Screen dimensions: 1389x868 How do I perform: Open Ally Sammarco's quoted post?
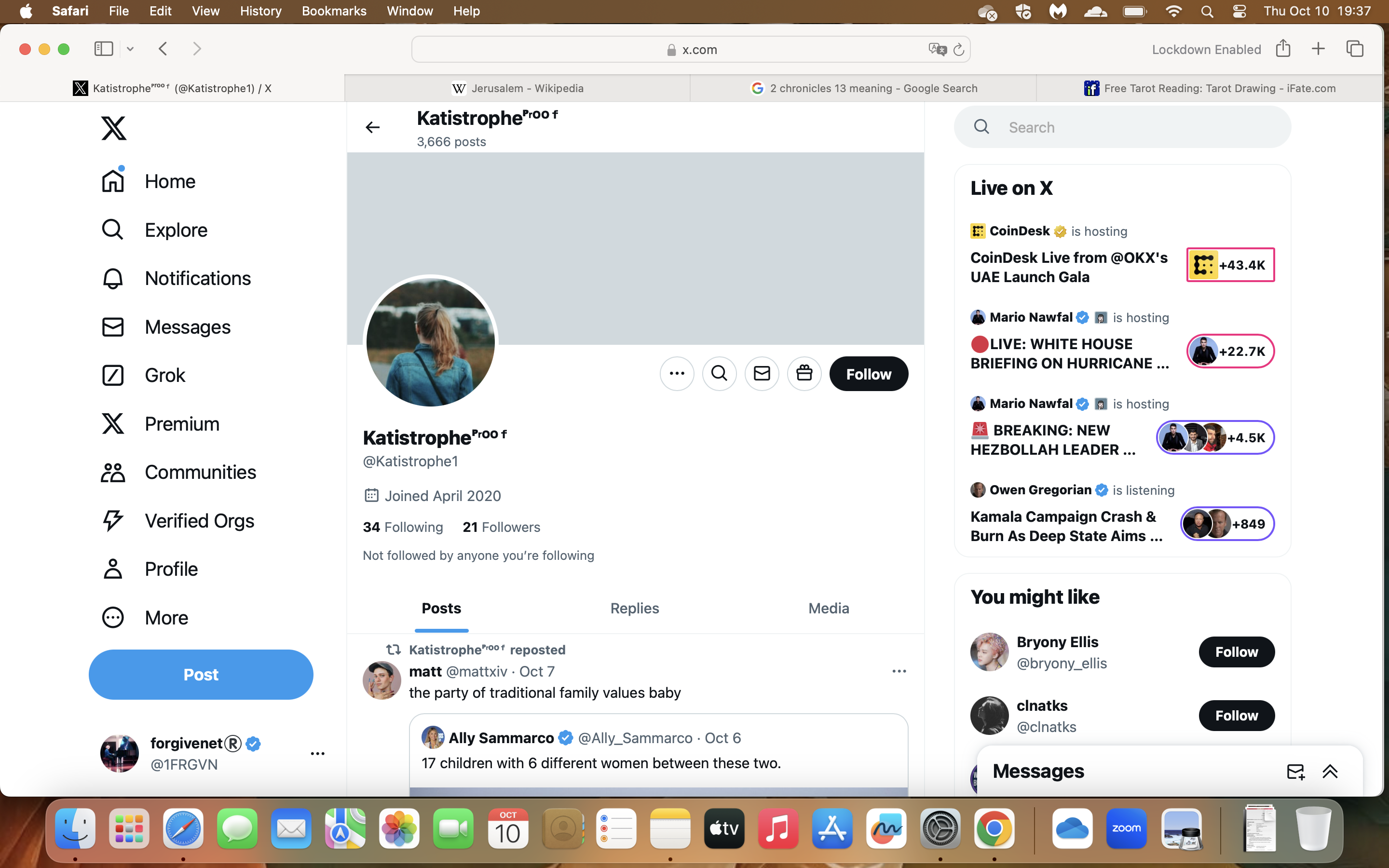(658, 754)
